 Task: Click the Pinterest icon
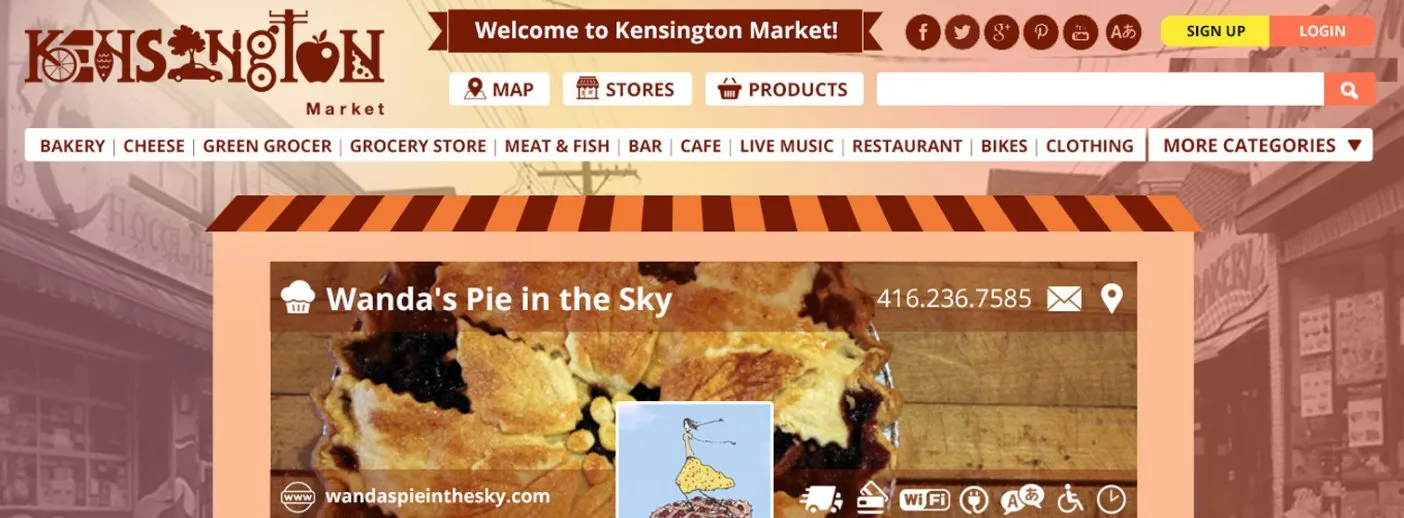(x=1040, y=32)
